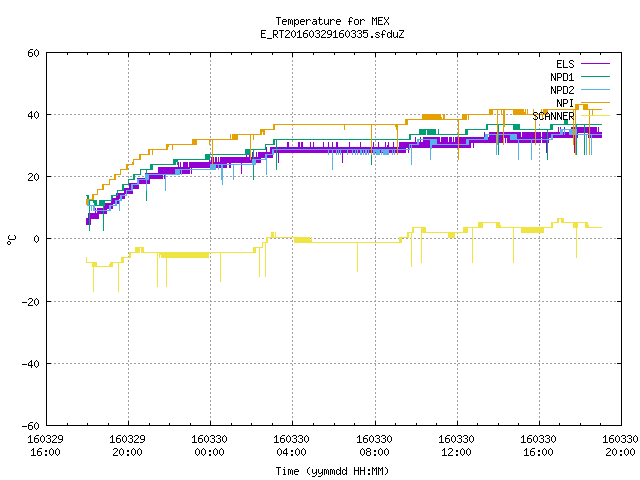
Task: Click the SCANNER legend label
Action: coord(553,116)
